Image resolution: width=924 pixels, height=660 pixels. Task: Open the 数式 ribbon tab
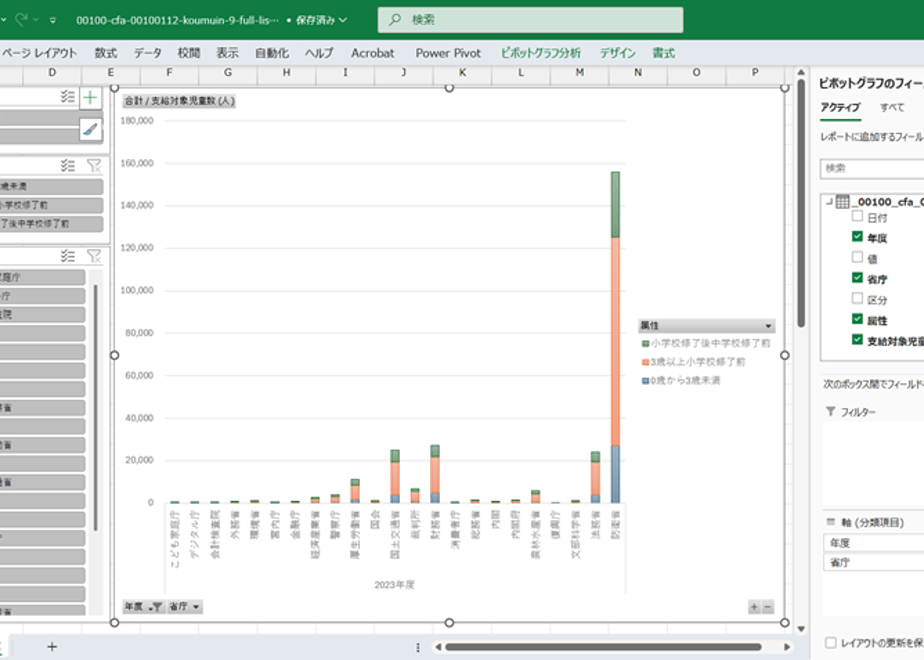click(106, 53)
